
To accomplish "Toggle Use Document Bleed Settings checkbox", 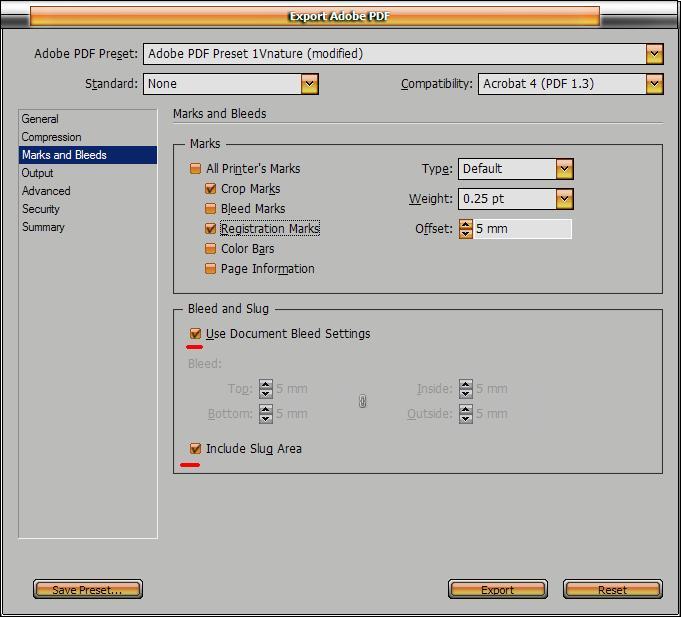I will pos(195,334).
